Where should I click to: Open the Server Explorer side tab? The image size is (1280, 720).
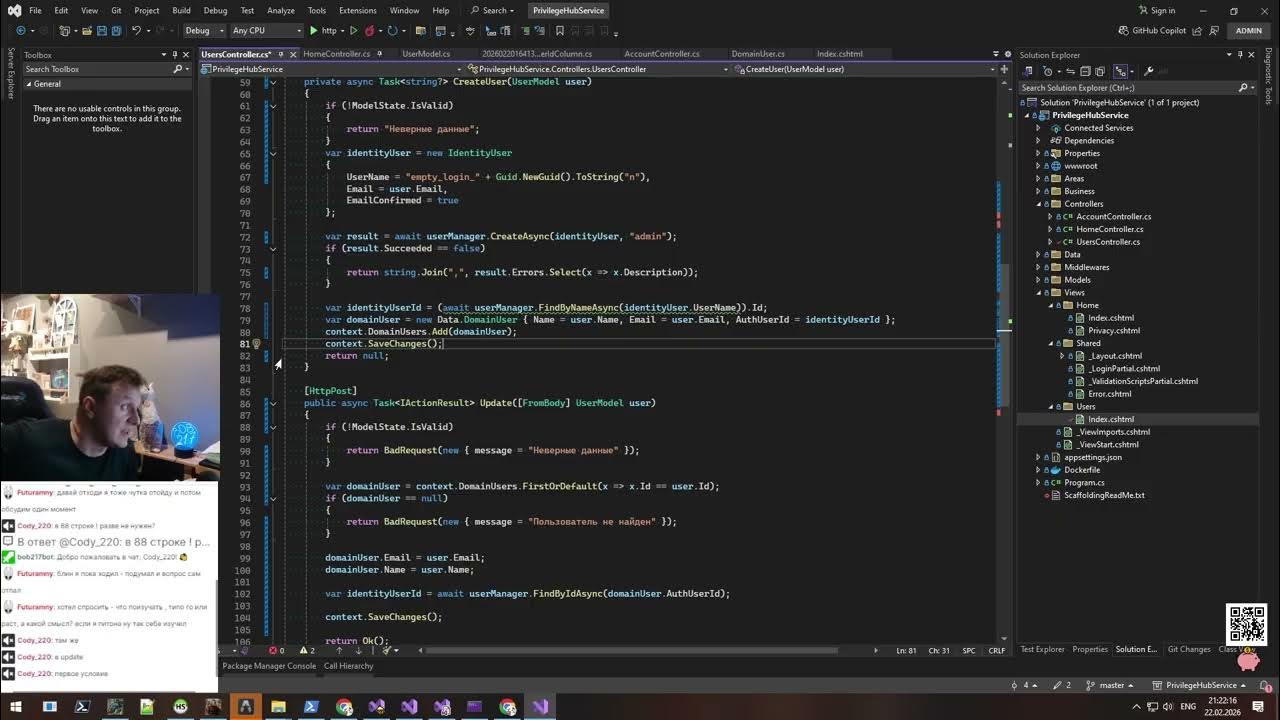10,75
